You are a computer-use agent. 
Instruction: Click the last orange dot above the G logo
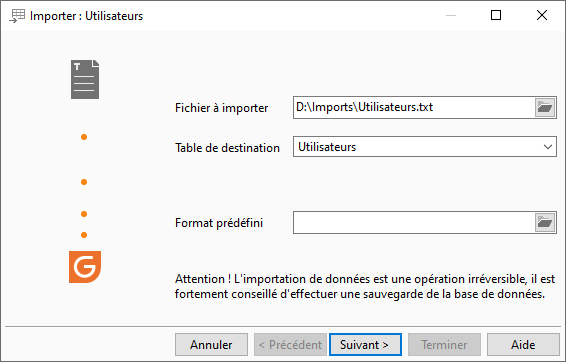84,235
